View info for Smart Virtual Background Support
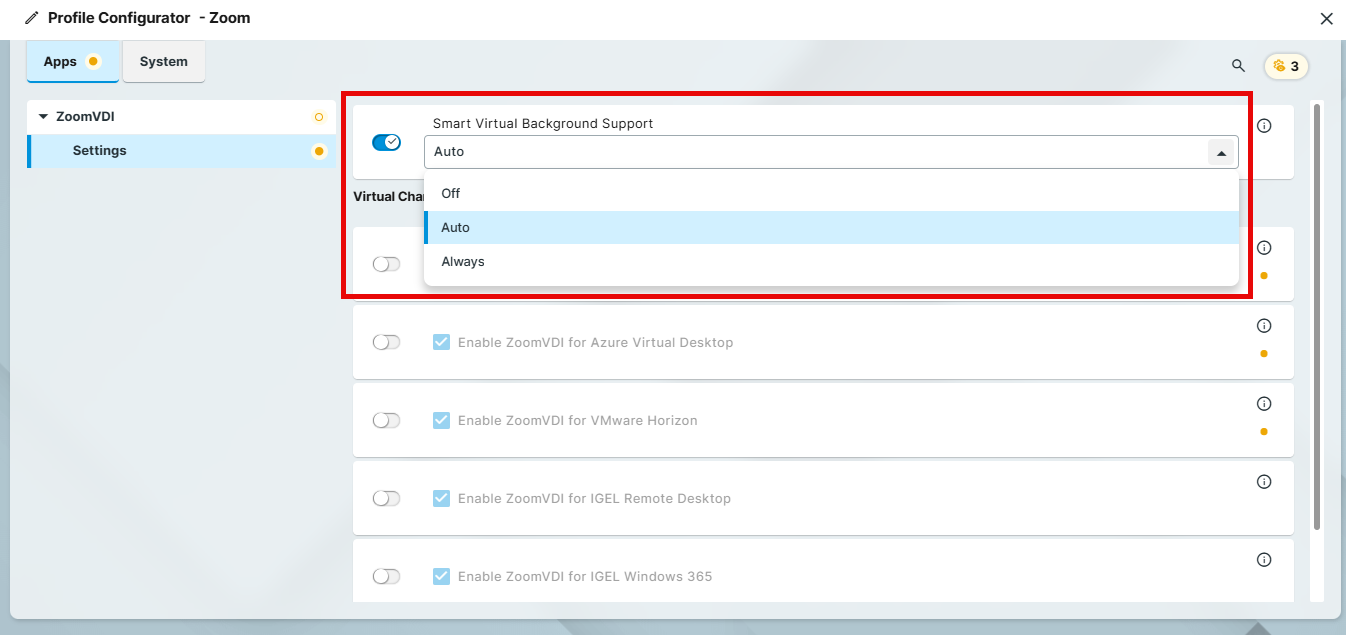1346x635 pixels. tap(1263, 125)
